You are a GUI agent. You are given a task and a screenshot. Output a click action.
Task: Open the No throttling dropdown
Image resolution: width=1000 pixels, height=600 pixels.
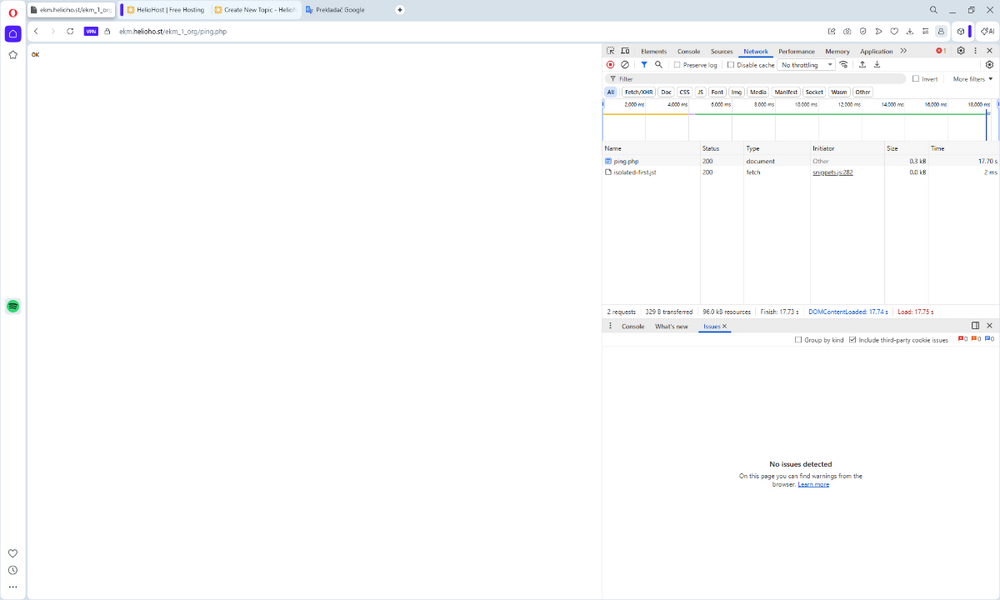click(x=807, y=65)
